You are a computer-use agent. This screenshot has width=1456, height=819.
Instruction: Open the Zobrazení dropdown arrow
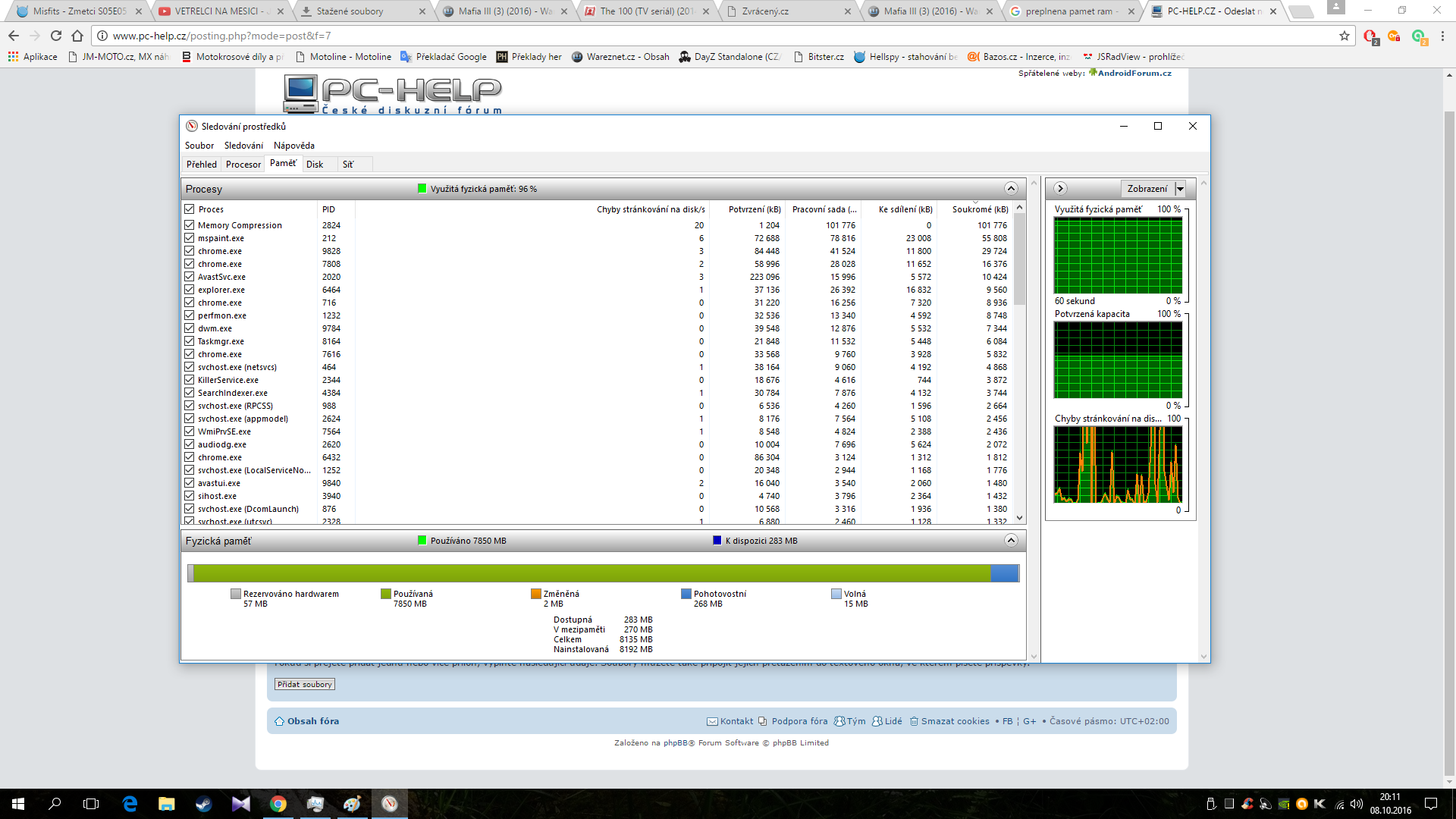coord(1180,189)
